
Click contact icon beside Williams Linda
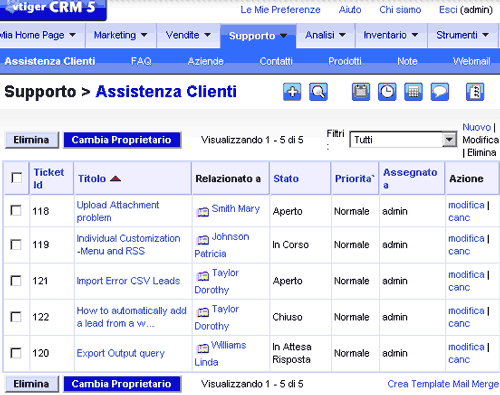tap(203, 348)
